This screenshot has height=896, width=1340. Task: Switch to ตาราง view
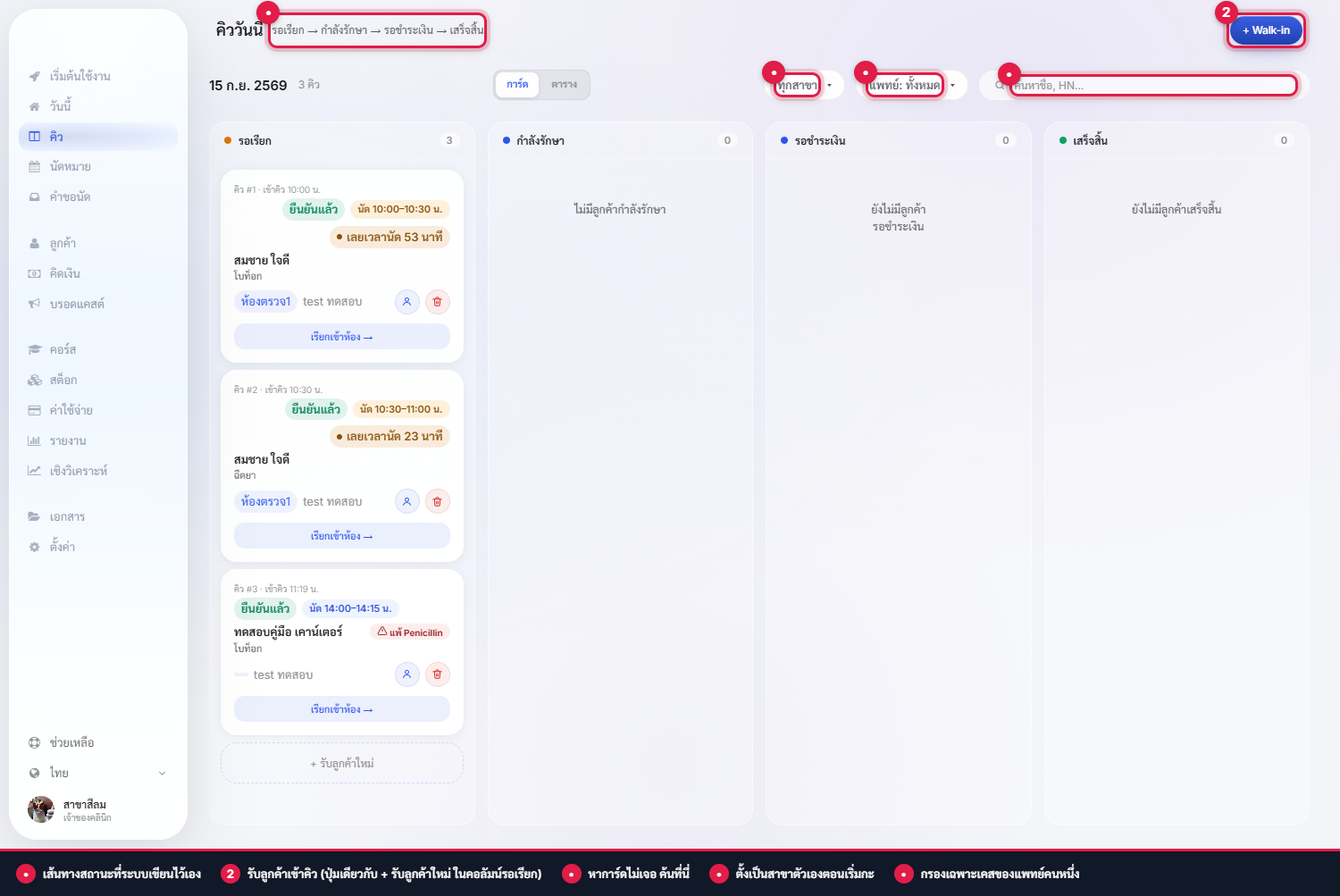tap(564, 85)
